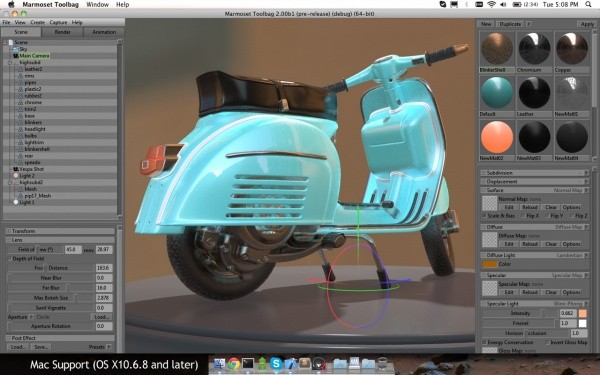The height and width of the screenshot is (375, 600).
Task: Click the Field of View value field
Action: 73,249
